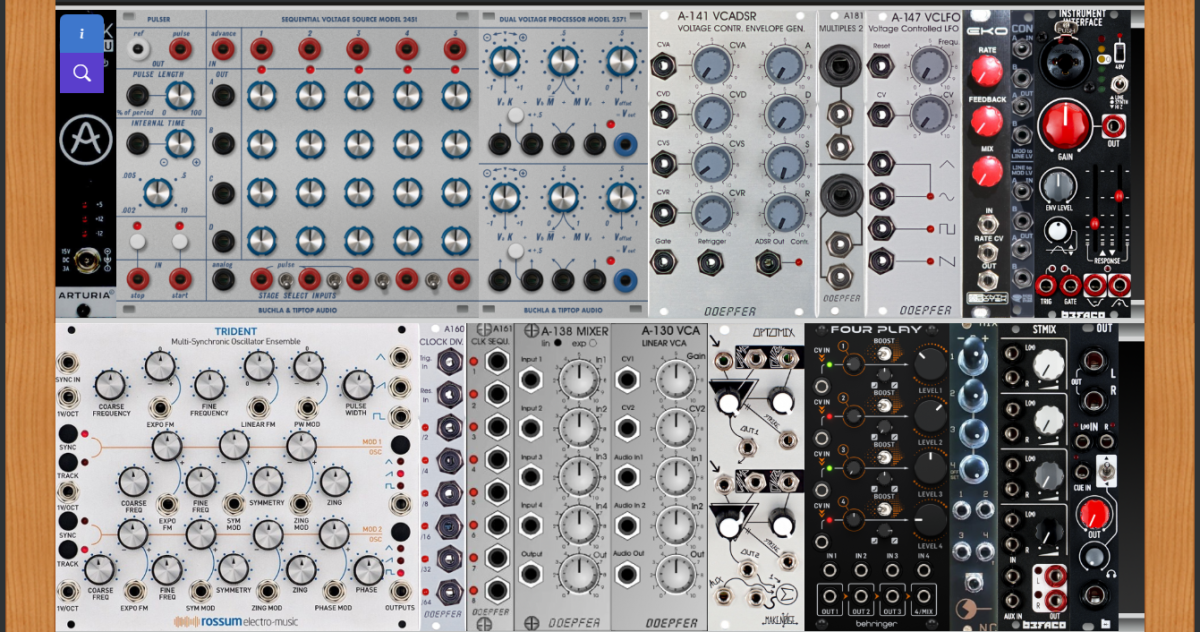
Task: Click the ENV LEVEL knob
Action: (x=1056, y=188)
